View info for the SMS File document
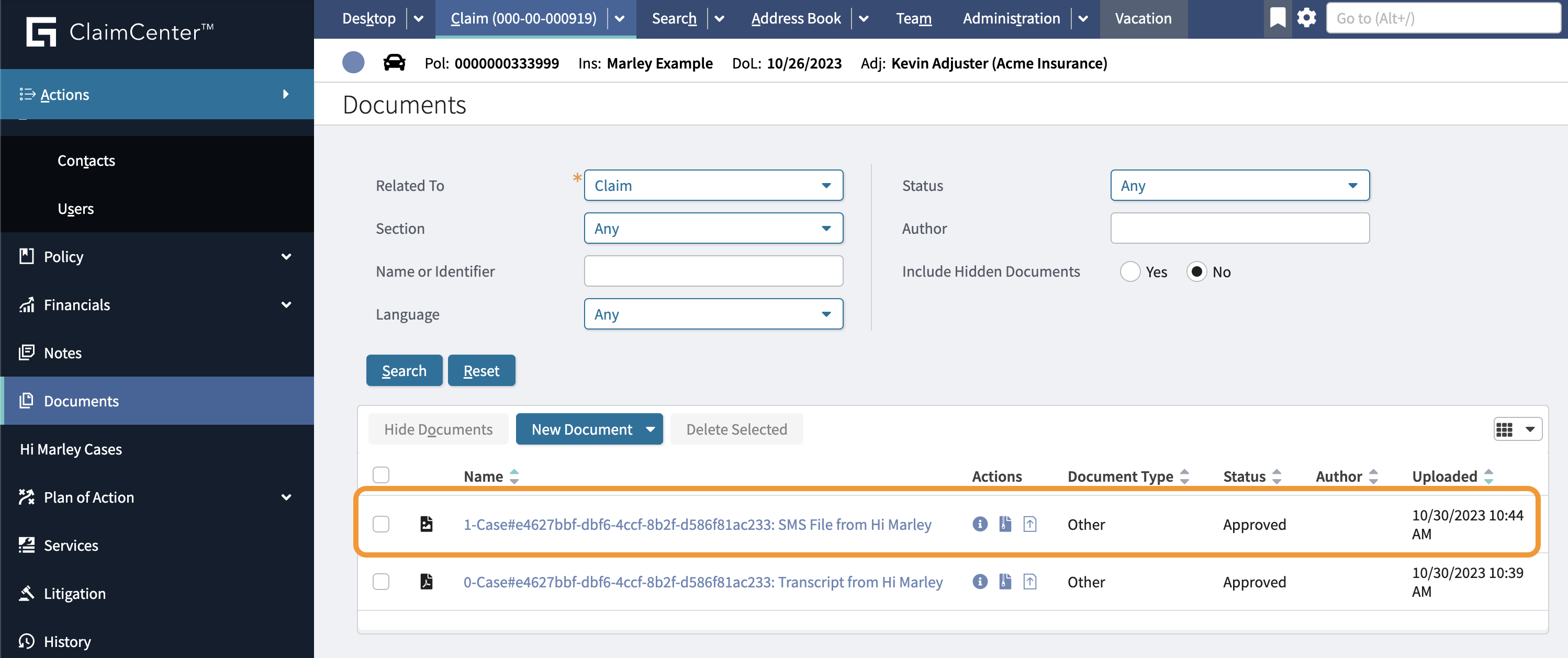The height and width of the screenshot is (658, 1568). (x=979, y=524)
